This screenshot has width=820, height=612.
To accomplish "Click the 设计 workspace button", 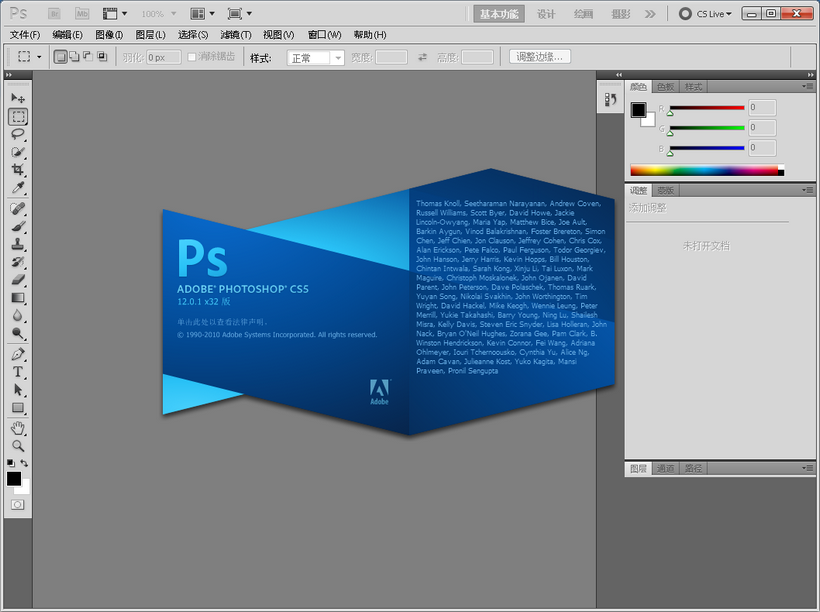I will (x=546, y=14).
